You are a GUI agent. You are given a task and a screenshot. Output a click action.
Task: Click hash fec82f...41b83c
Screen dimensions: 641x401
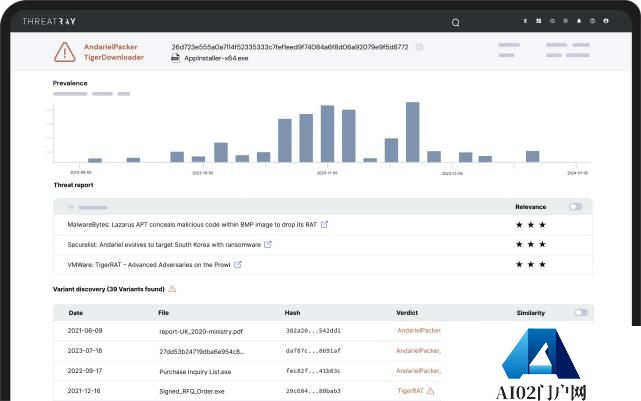click(313, 371)
